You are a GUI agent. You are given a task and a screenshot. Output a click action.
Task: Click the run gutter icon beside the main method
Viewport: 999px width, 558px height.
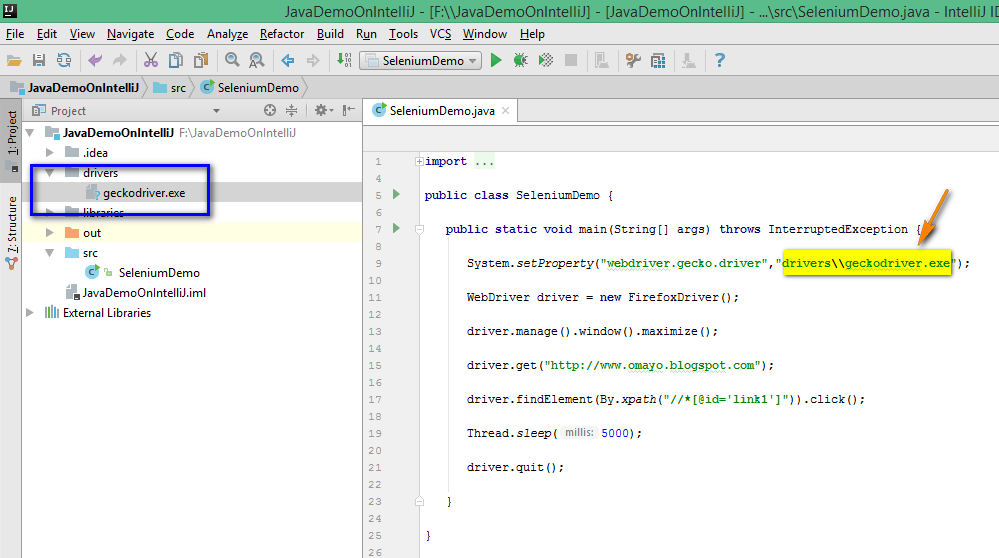[x=396, y=228]
